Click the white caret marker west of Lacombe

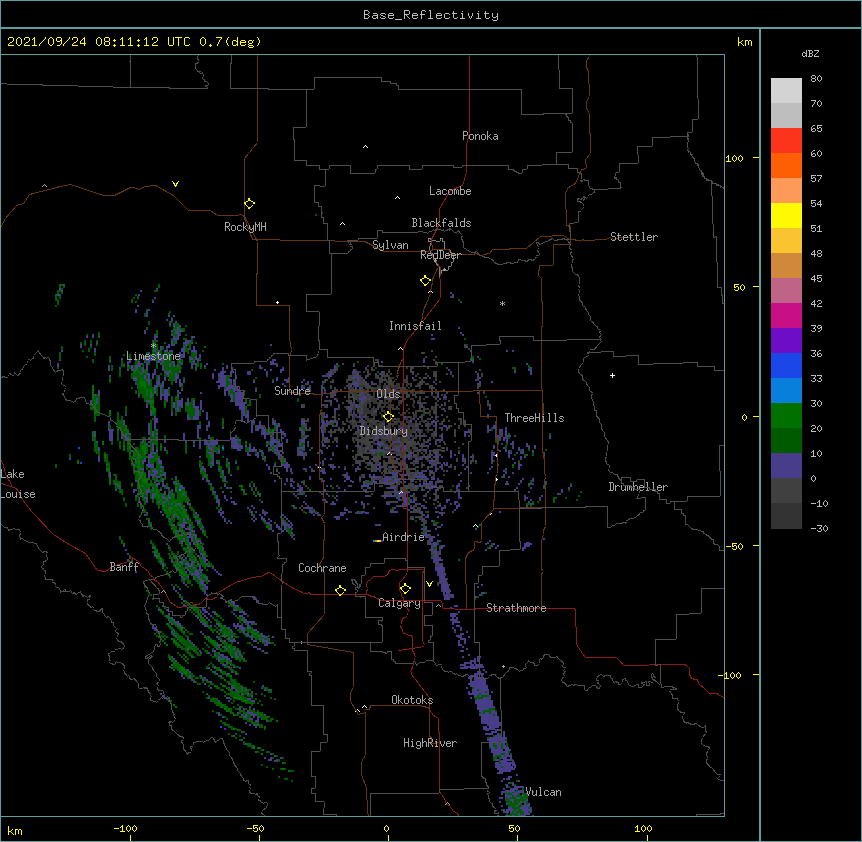[397, 198]
